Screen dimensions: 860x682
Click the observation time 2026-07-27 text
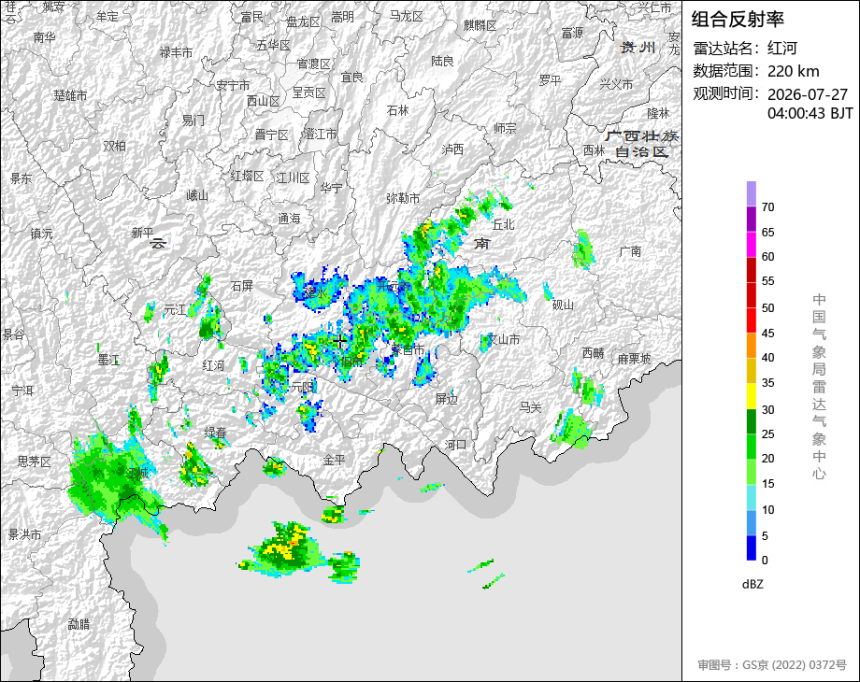[807, 94]
